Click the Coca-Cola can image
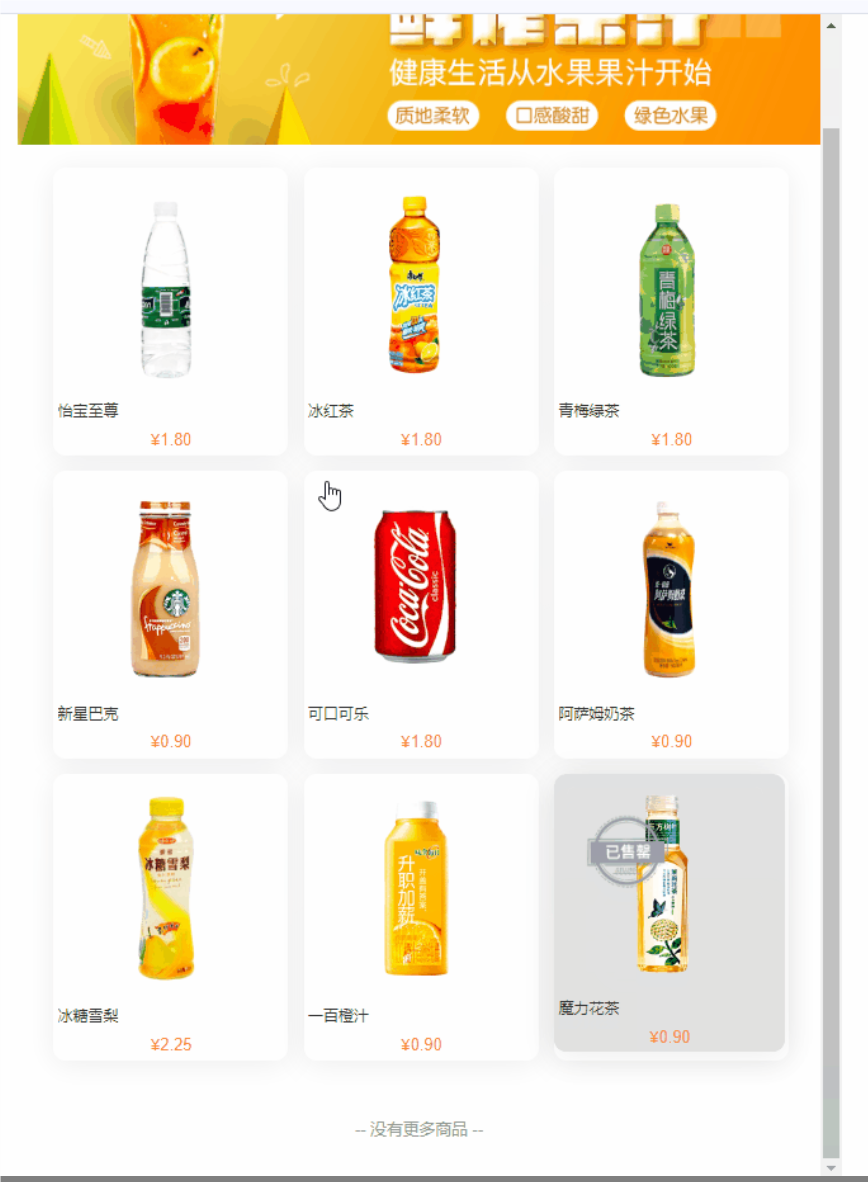Screen dimensions: 868x1182 coord(415,586)
